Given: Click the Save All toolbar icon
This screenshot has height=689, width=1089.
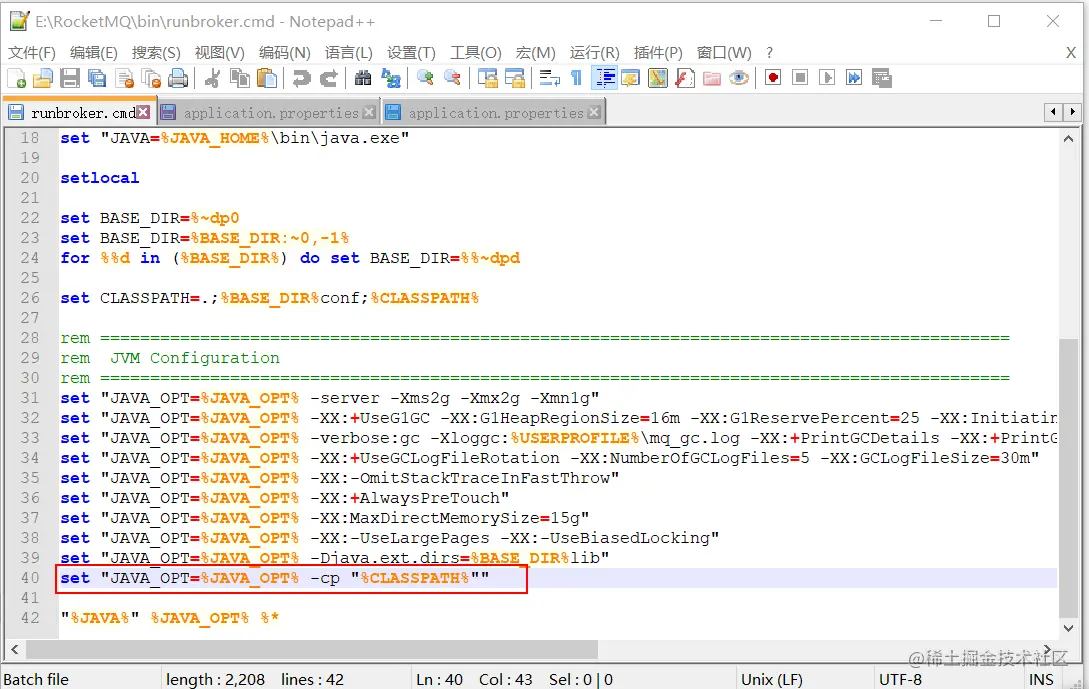Looking at the screenshot, I should [97, 78].
